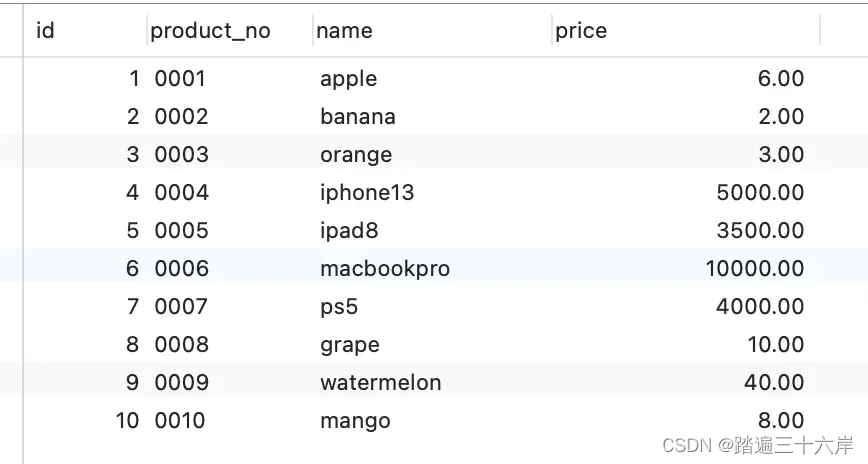Screen dimensions: 868x464
Task: Select the 3500.00 price cell
Action: coord(760,230)
